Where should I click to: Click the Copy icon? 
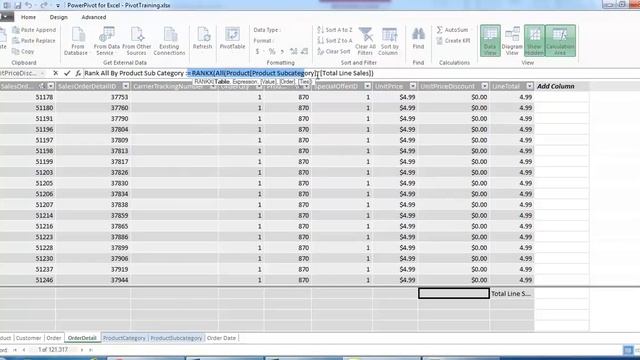24,51
